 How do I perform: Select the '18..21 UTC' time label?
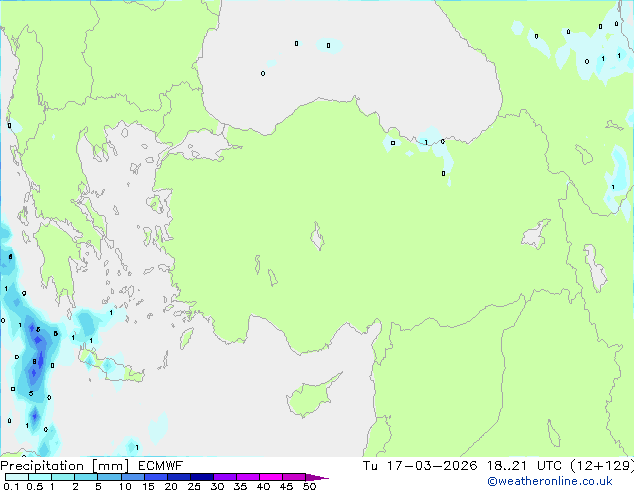pos(524,466)
